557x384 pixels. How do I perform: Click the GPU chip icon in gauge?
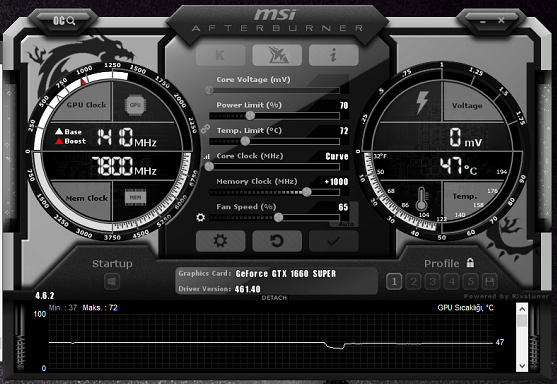(135, 105)
